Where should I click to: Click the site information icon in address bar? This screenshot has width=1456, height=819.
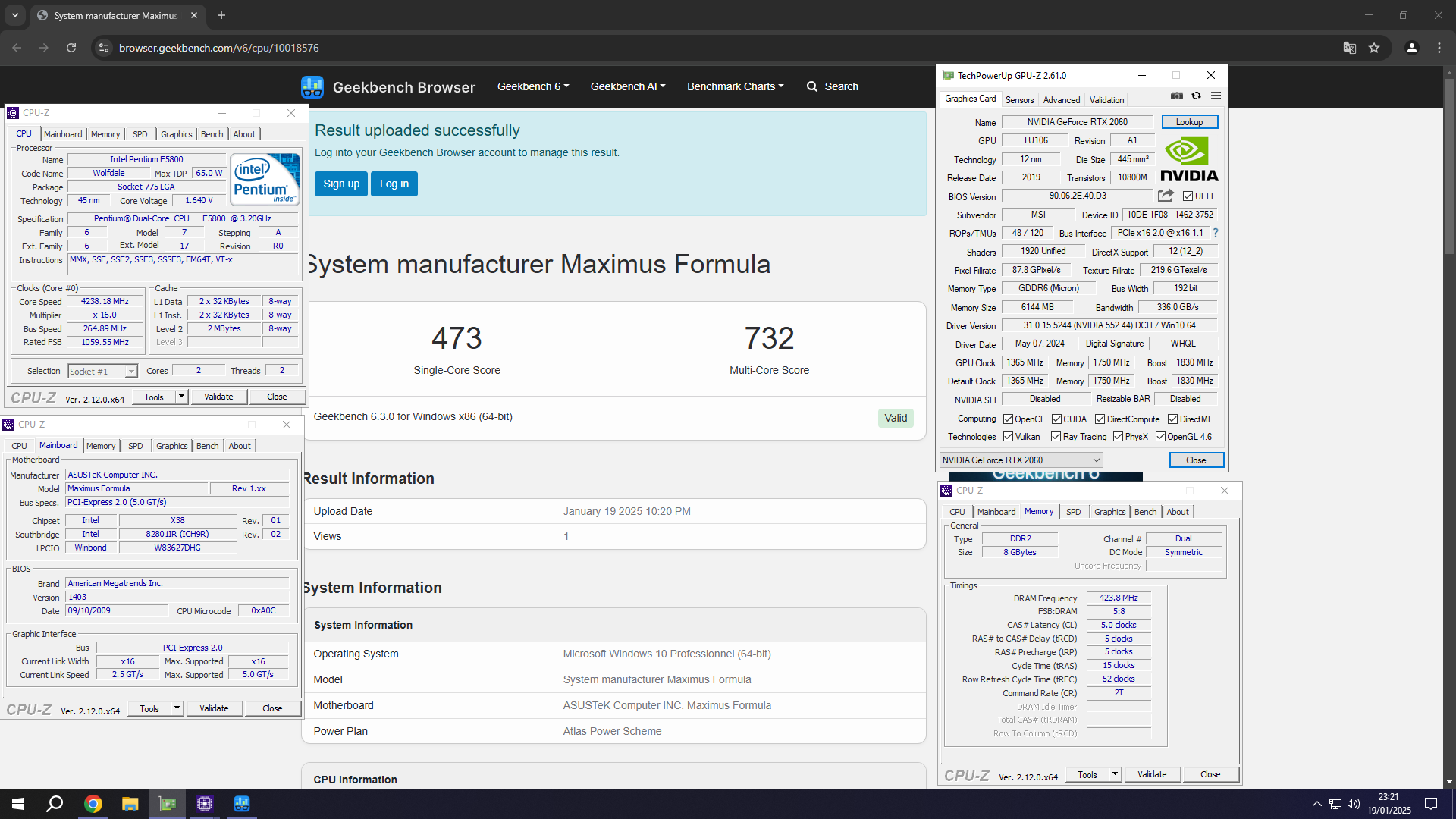(104, 48)
